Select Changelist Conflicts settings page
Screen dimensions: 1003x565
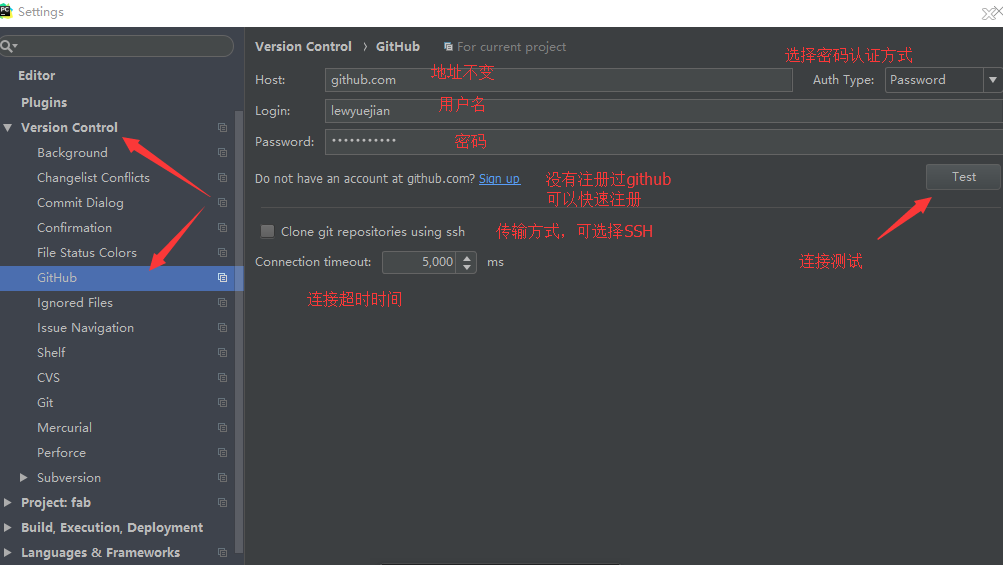click(x=93, y=177)
